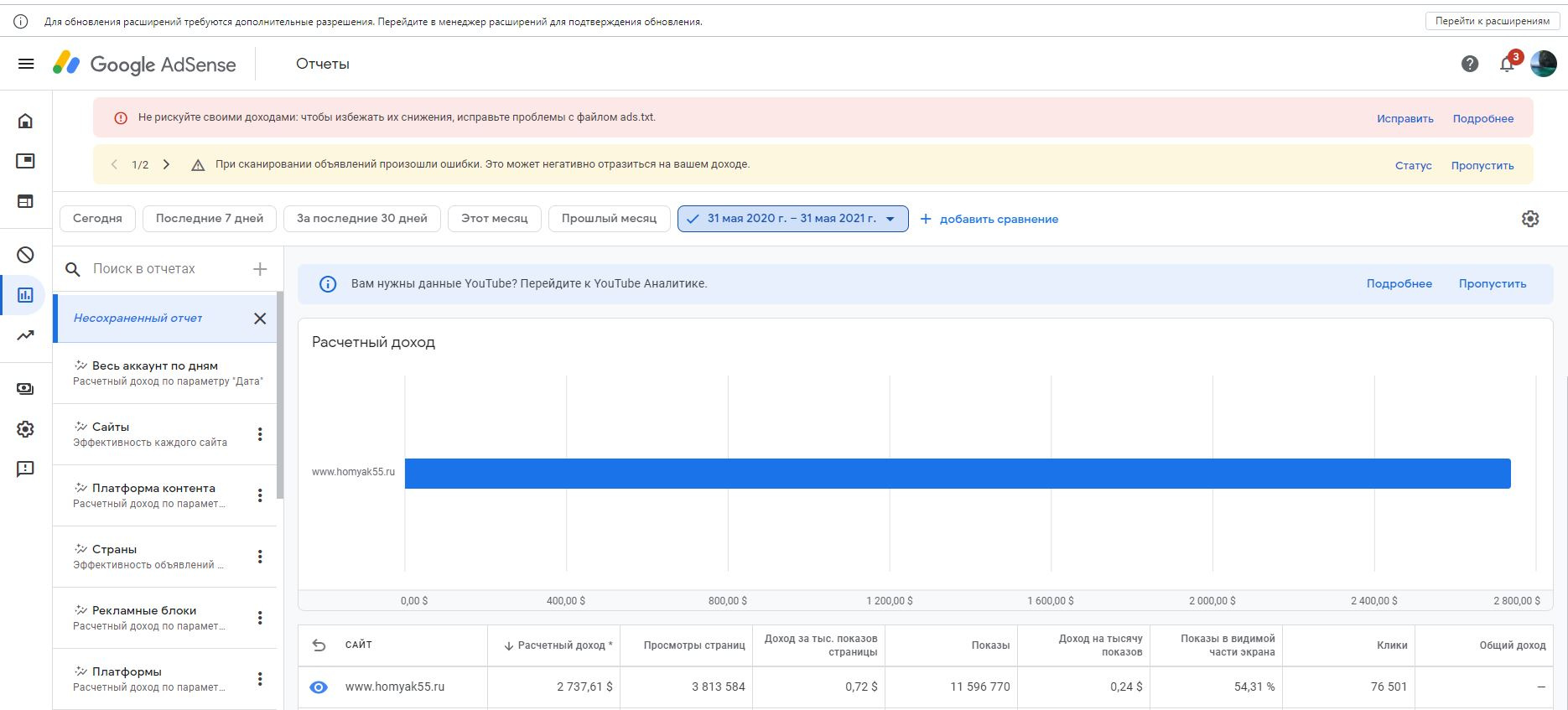This screenshot has width=1568, height=710.
Task: Open the main hamburger menu
Action: click(26, 64)
